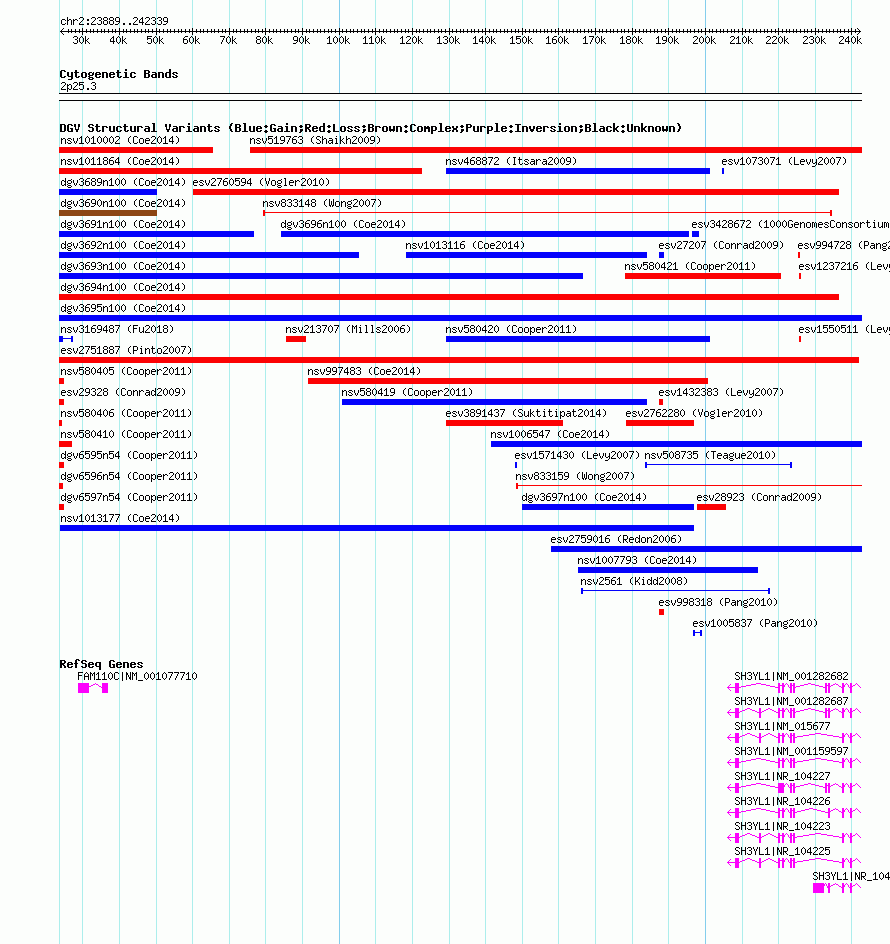Select the brown dgv3690n100 complex variant bar
The image size is (890, 944).
point(108,213)
